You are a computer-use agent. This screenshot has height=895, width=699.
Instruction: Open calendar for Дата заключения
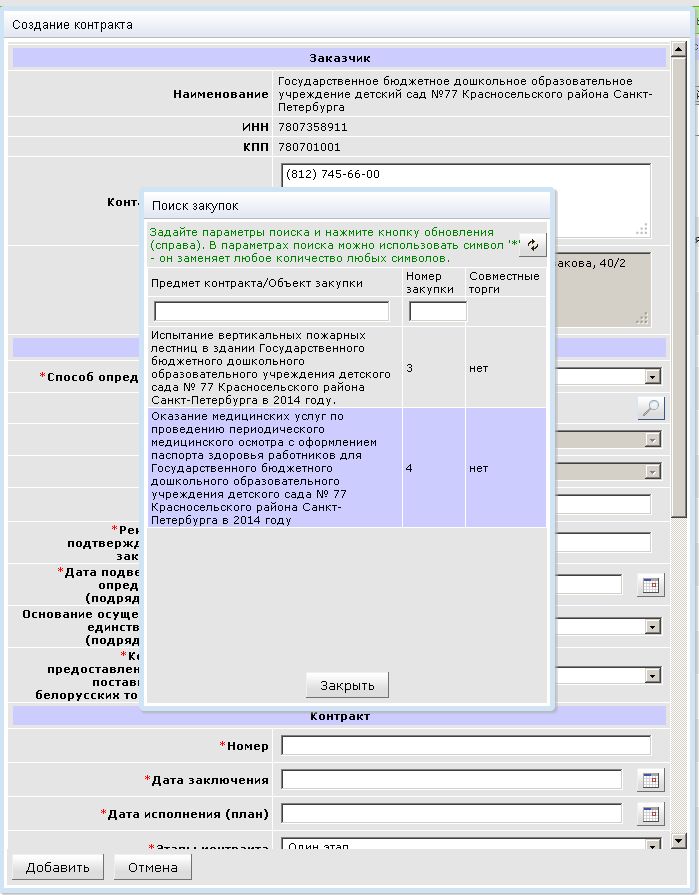pos(650,780)
